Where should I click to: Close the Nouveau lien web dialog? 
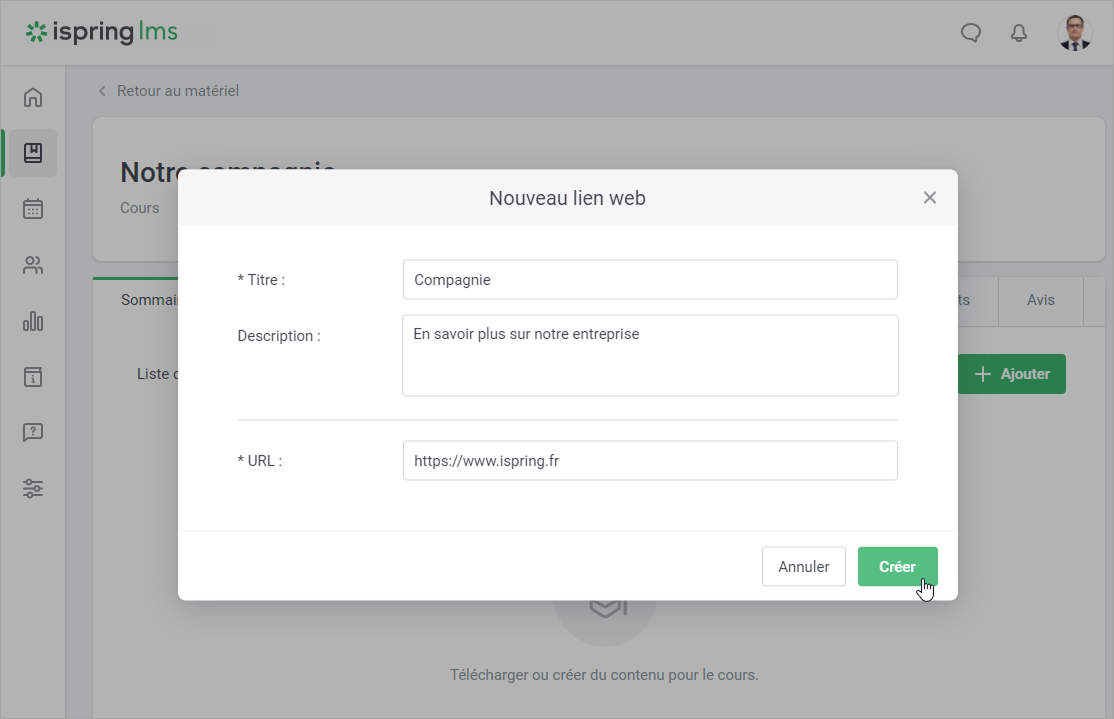coord(929,198)
